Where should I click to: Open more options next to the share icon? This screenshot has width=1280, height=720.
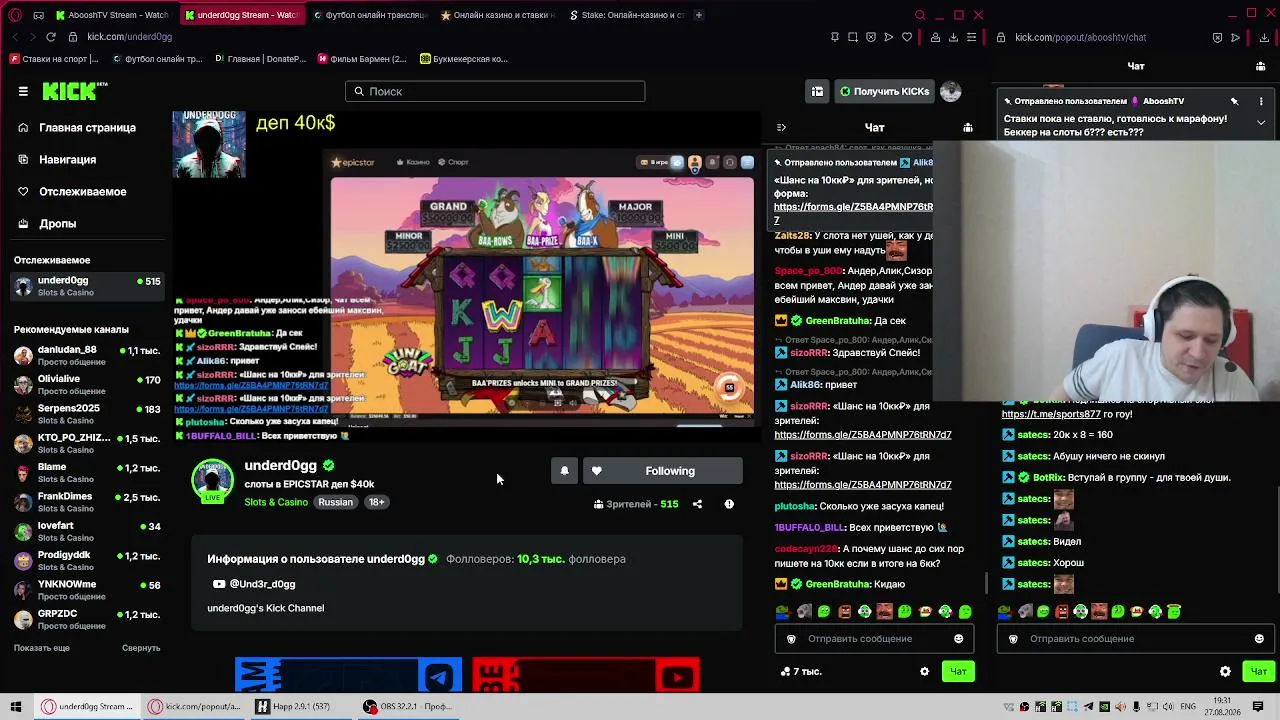coord(729,504)
